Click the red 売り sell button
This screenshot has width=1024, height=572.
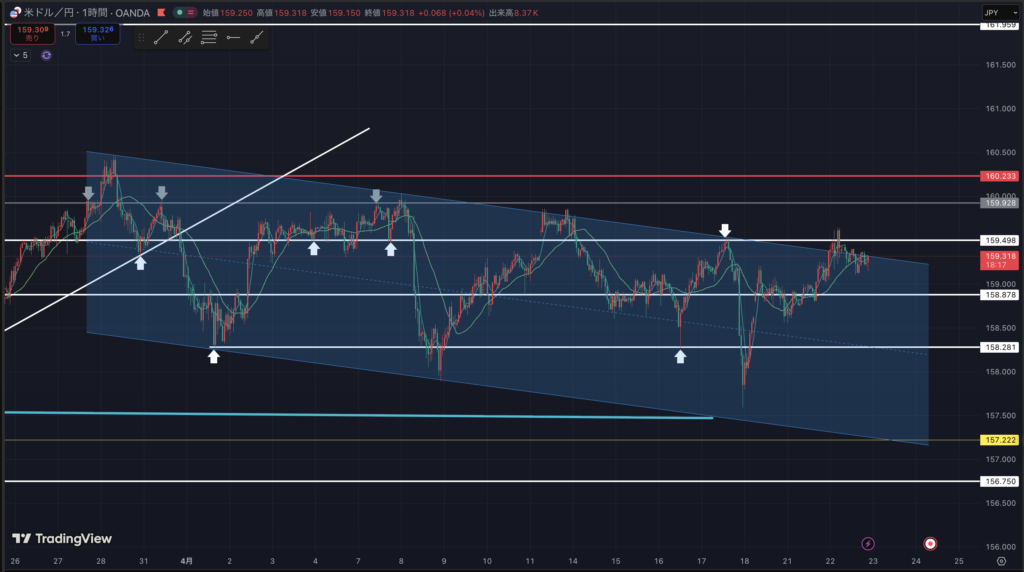(x=27, y=34)
